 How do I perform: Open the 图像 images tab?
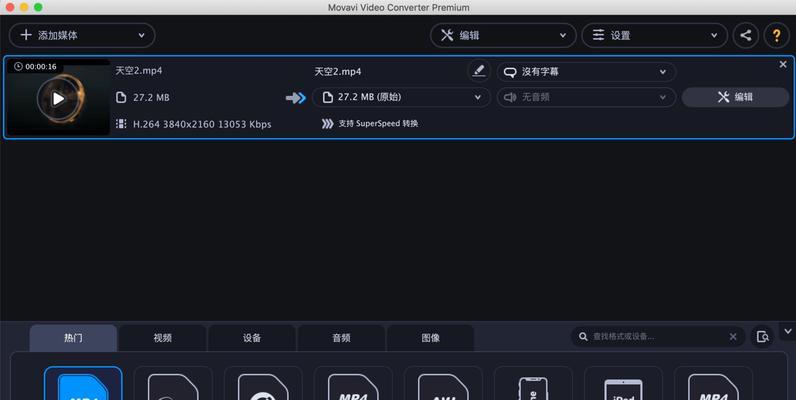(430, 338)
